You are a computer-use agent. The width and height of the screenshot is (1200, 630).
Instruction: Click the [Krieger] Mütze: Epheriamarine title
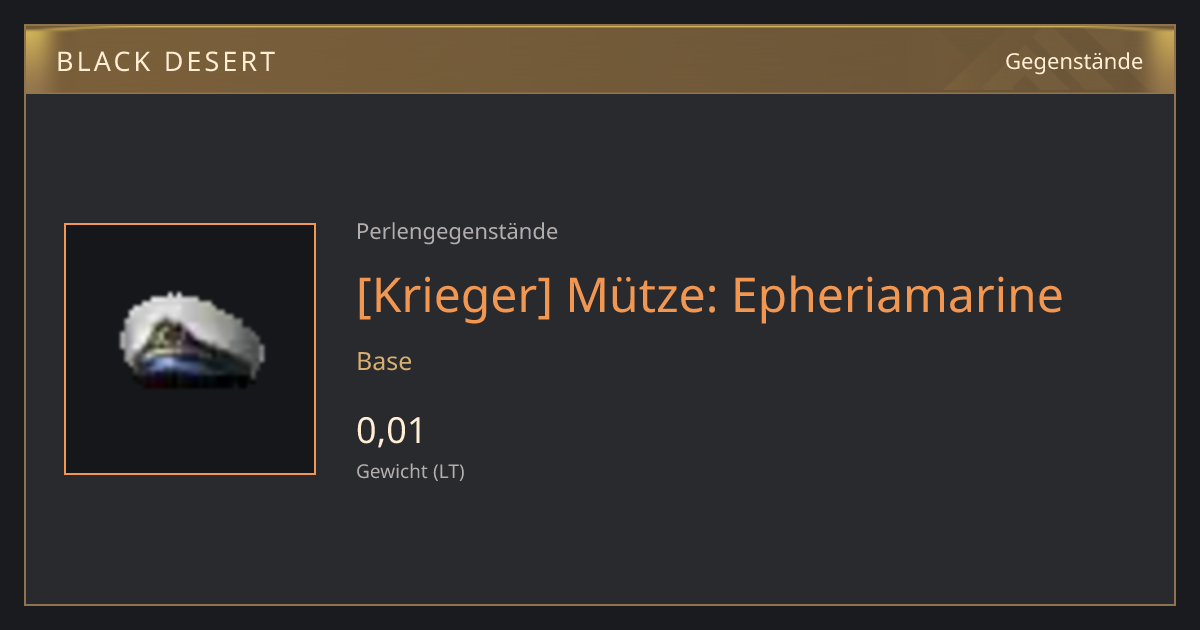[709, 295]
